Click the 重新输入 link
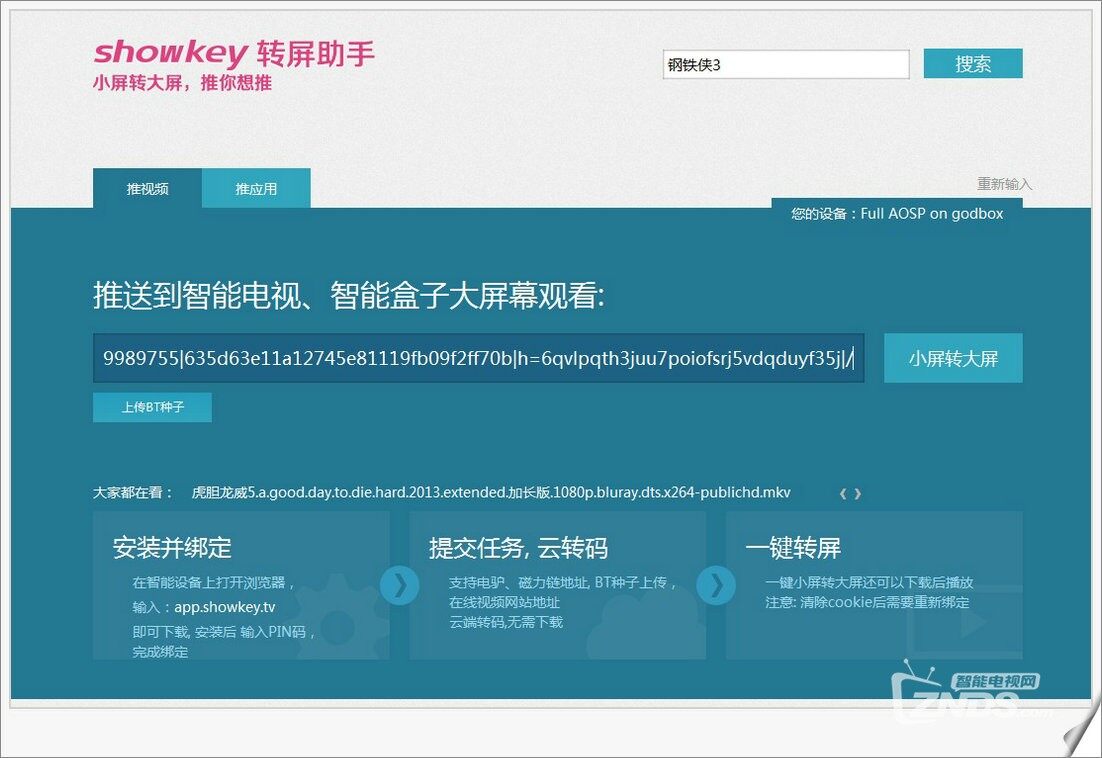The height and width of the screenshot is (758, 1102). click(x=1004, y=184)
